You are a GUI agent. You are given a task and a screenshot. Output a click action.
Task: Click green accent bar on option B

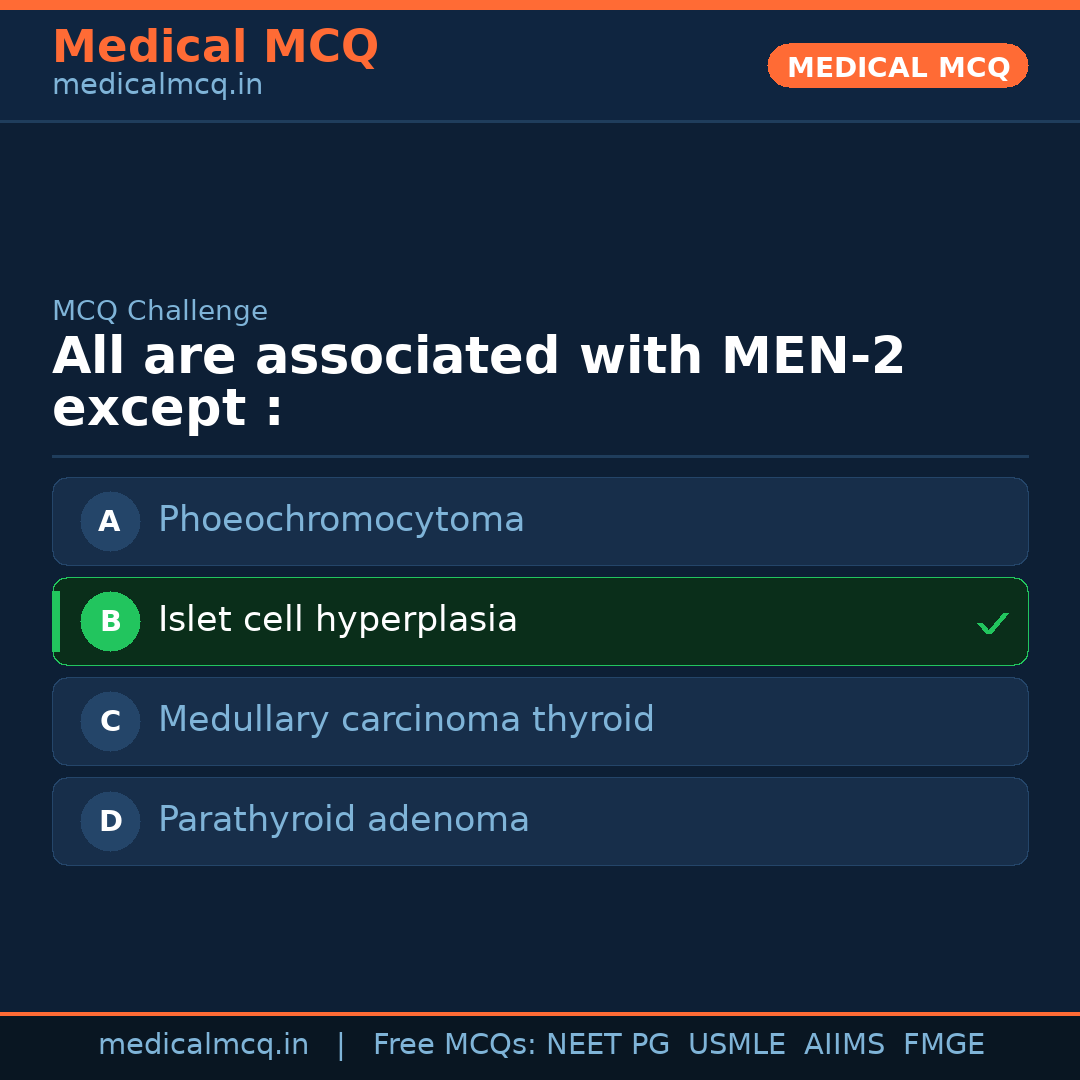pos(56,621)
